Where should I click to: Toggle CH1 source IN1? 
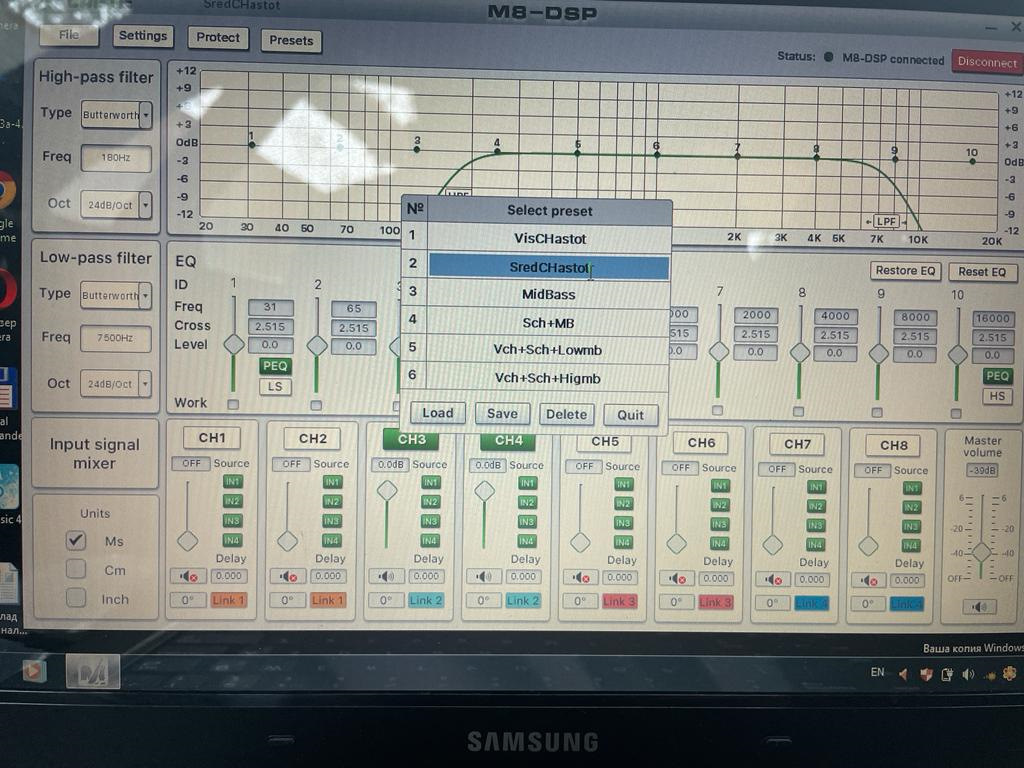[232, 481]
